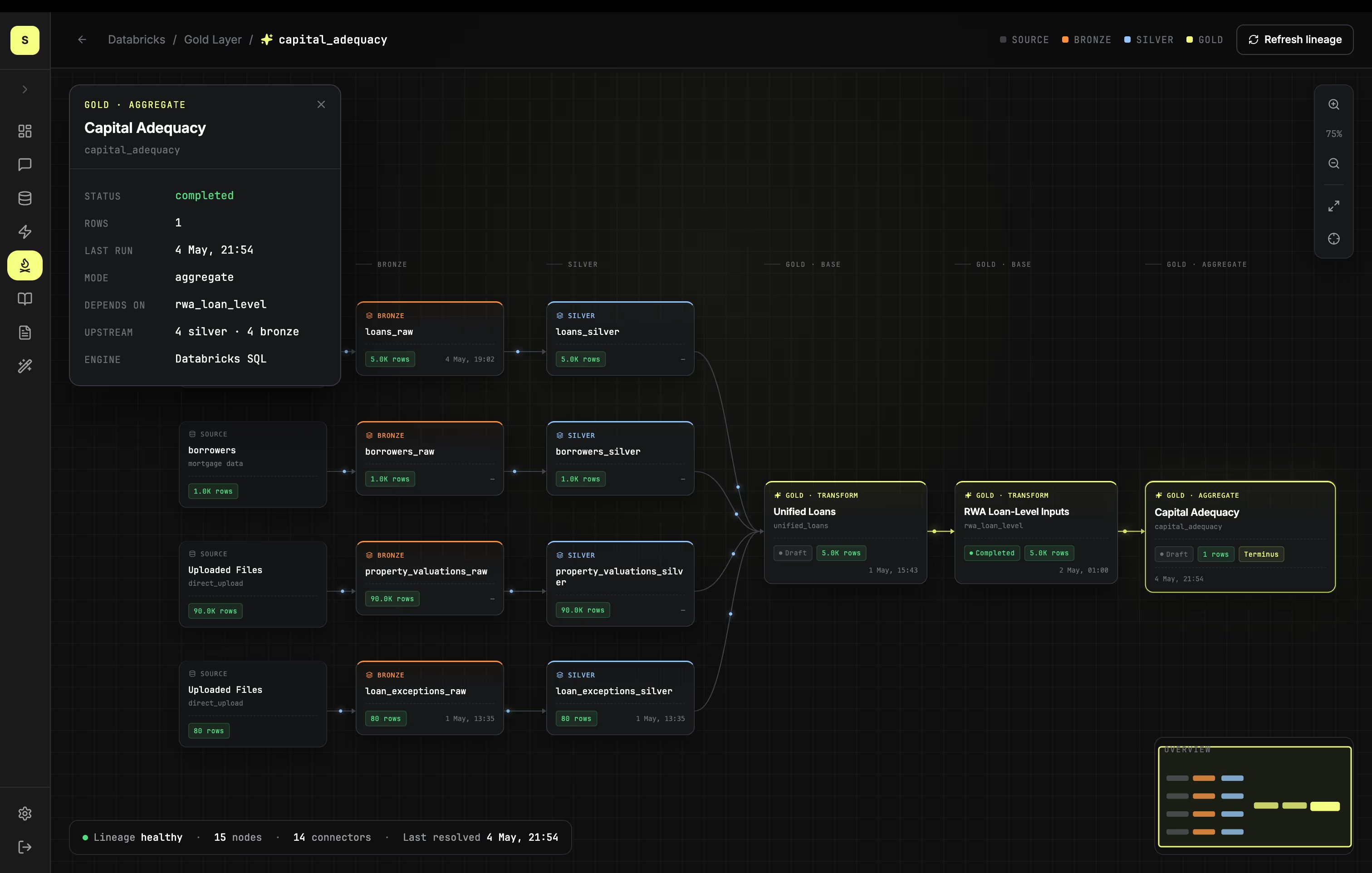Click the Refresh lineage button
The width and height of the screenshot is (1372, 873).
(x=1294, y=39)
